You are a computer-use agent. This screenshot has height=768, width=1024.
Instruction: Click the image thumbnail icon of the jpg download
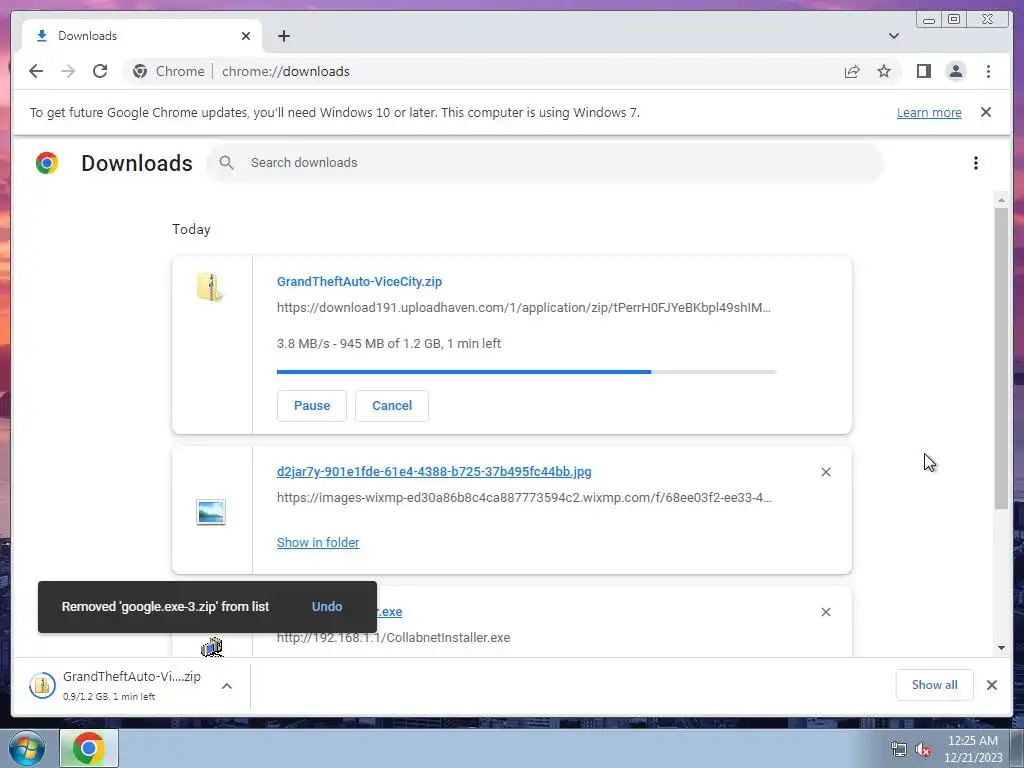point(211,512)
